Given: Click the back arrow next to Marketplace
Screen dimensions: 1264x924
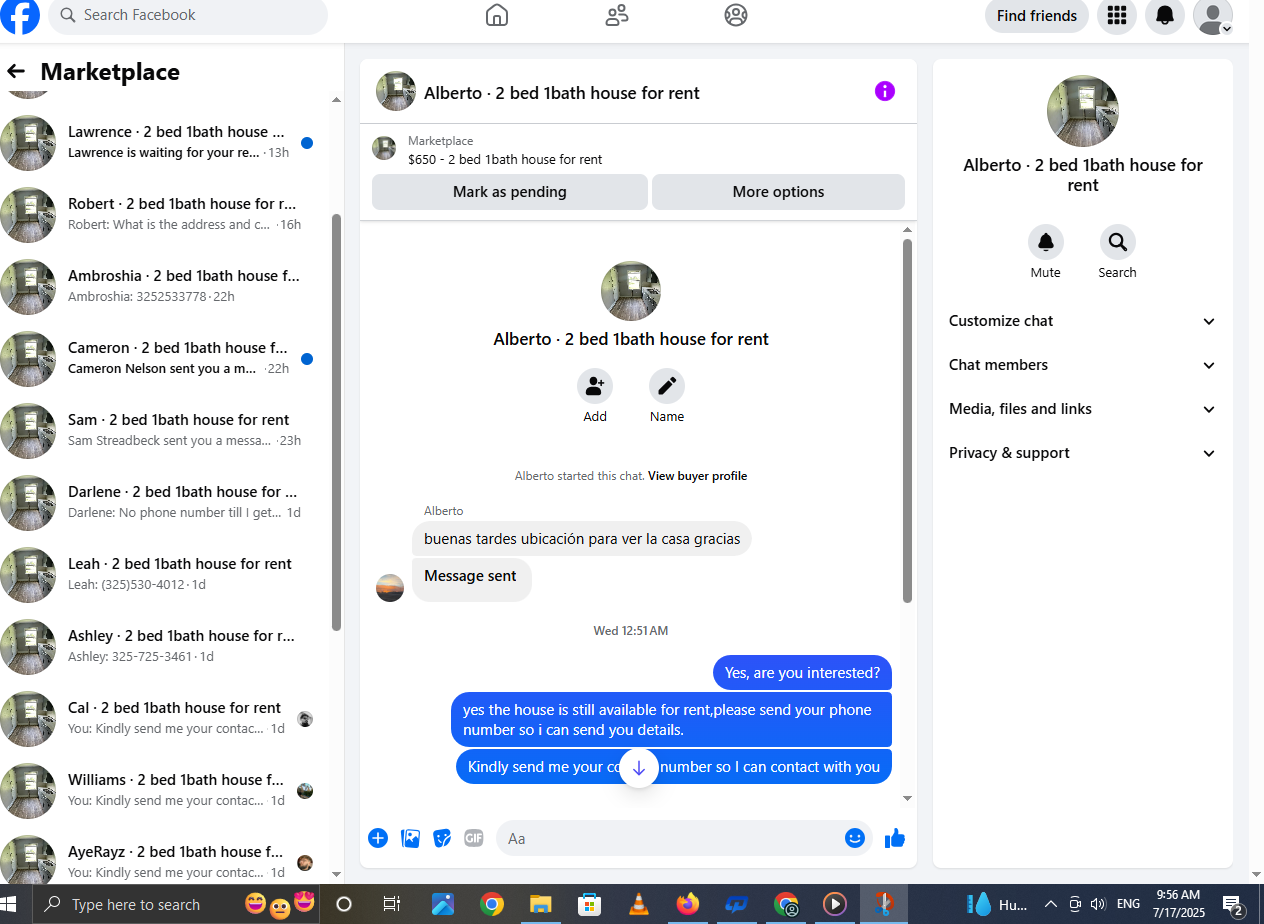Looking at the screenshot, I should pos(16,71).
